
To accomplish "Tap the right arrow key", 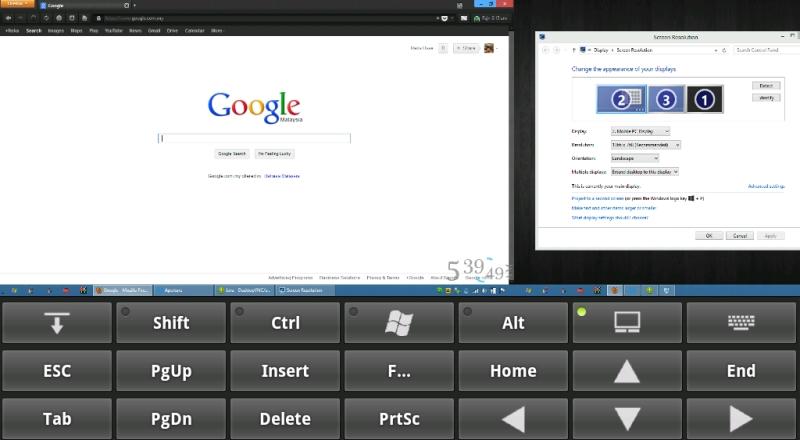I will (x=741, y=419).
